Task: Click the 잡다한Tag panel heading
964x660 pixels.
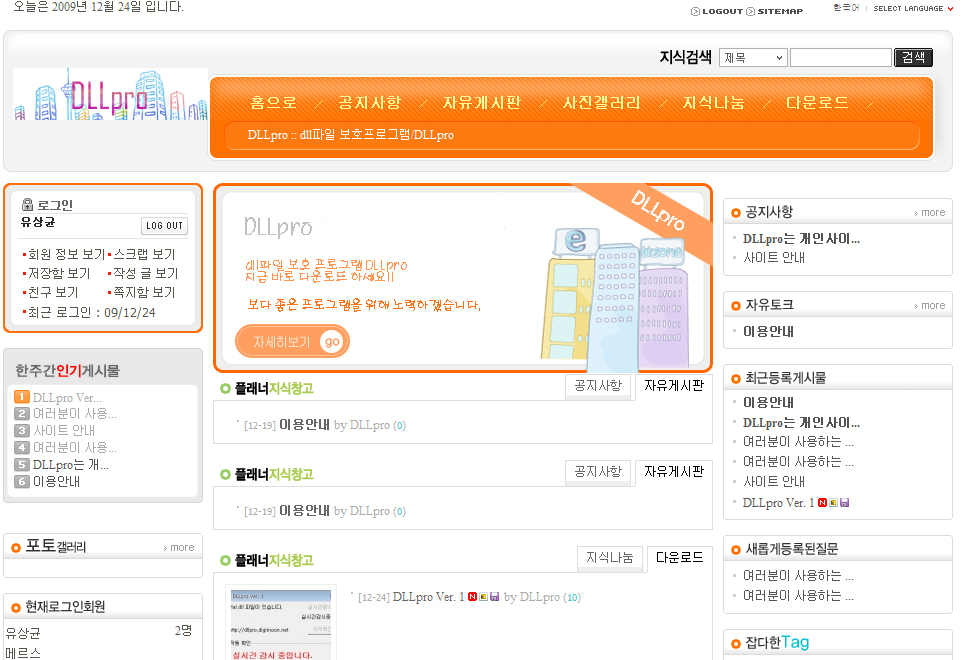Action: pyautogui.click(x=777, y=643)
